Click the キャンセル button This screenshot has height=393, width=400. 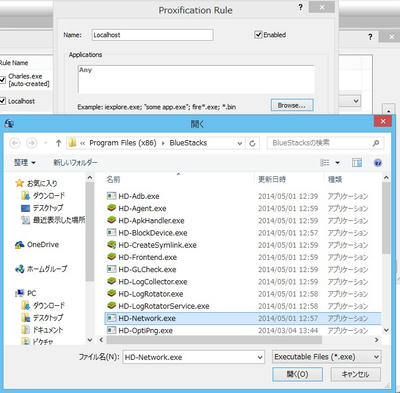click(x=355, y=374)
